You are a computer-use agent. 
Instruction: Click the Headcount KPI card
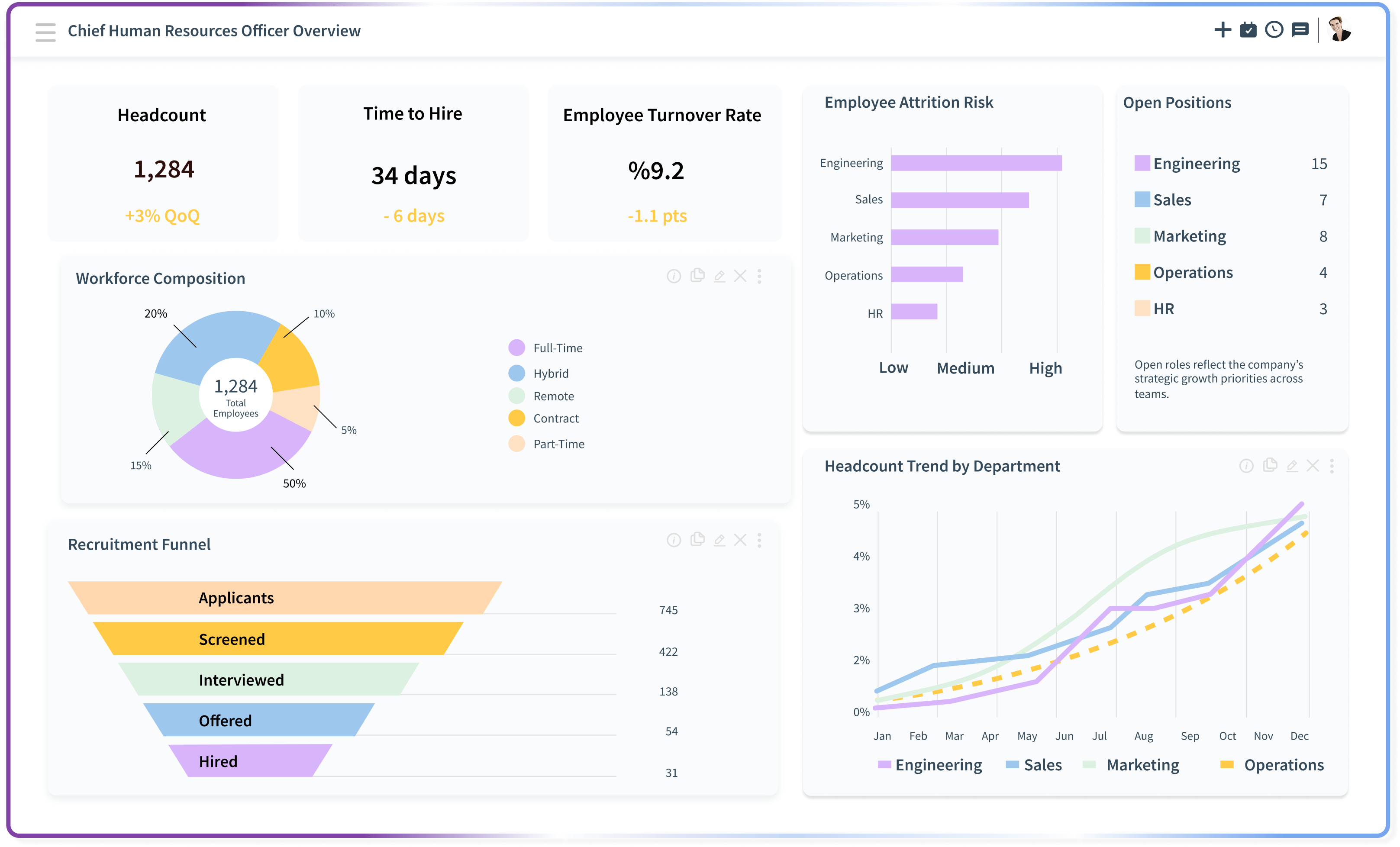point(163,164)
